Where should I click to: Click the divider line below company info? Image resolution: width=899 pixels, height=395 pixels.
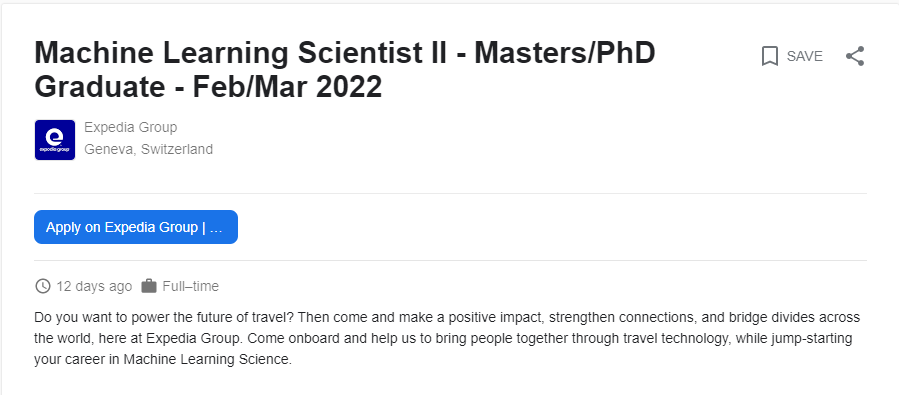click(450, 194)
